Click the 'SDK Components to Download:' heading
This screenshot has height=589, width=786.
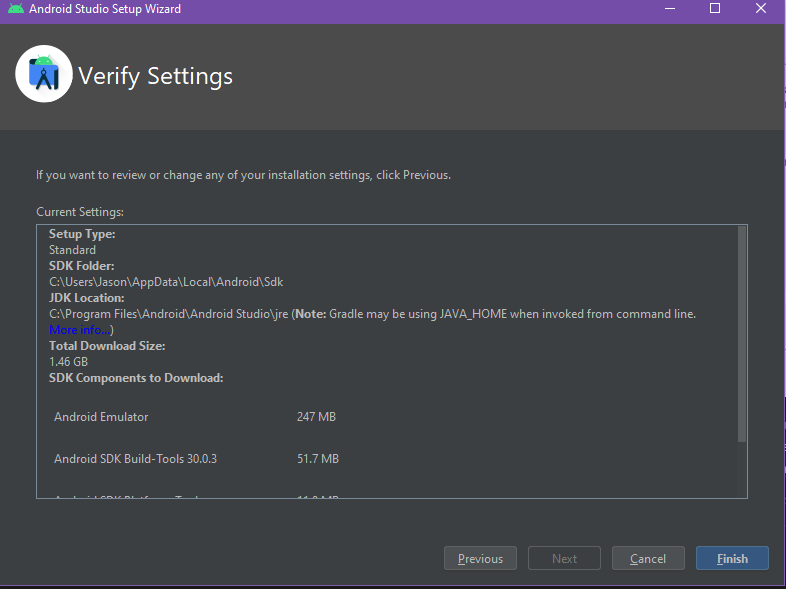click(x=136, y=377)
